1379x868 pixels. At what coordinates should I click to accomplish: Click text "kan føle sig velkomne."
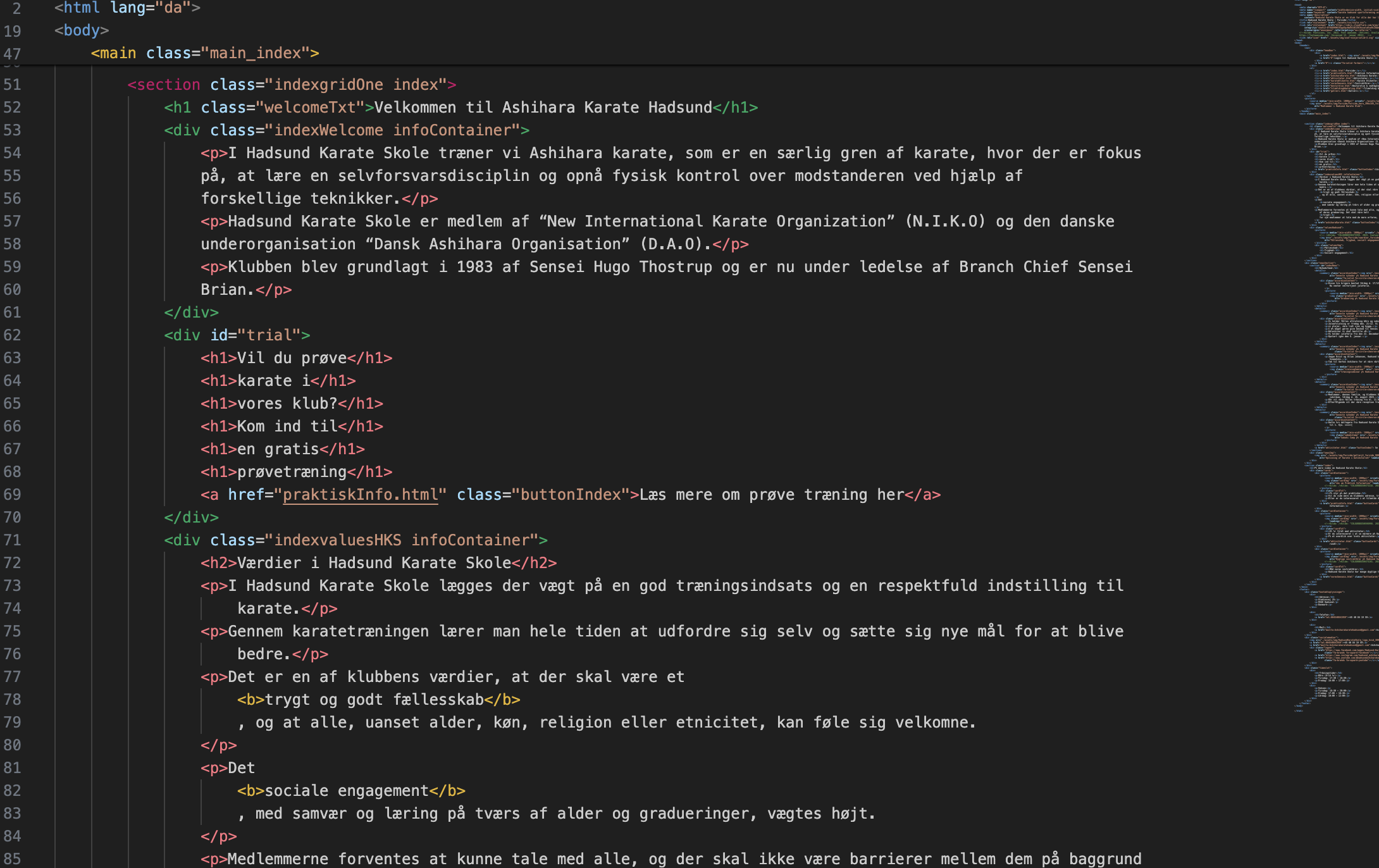pyautogui.click(x=876, y=722)
